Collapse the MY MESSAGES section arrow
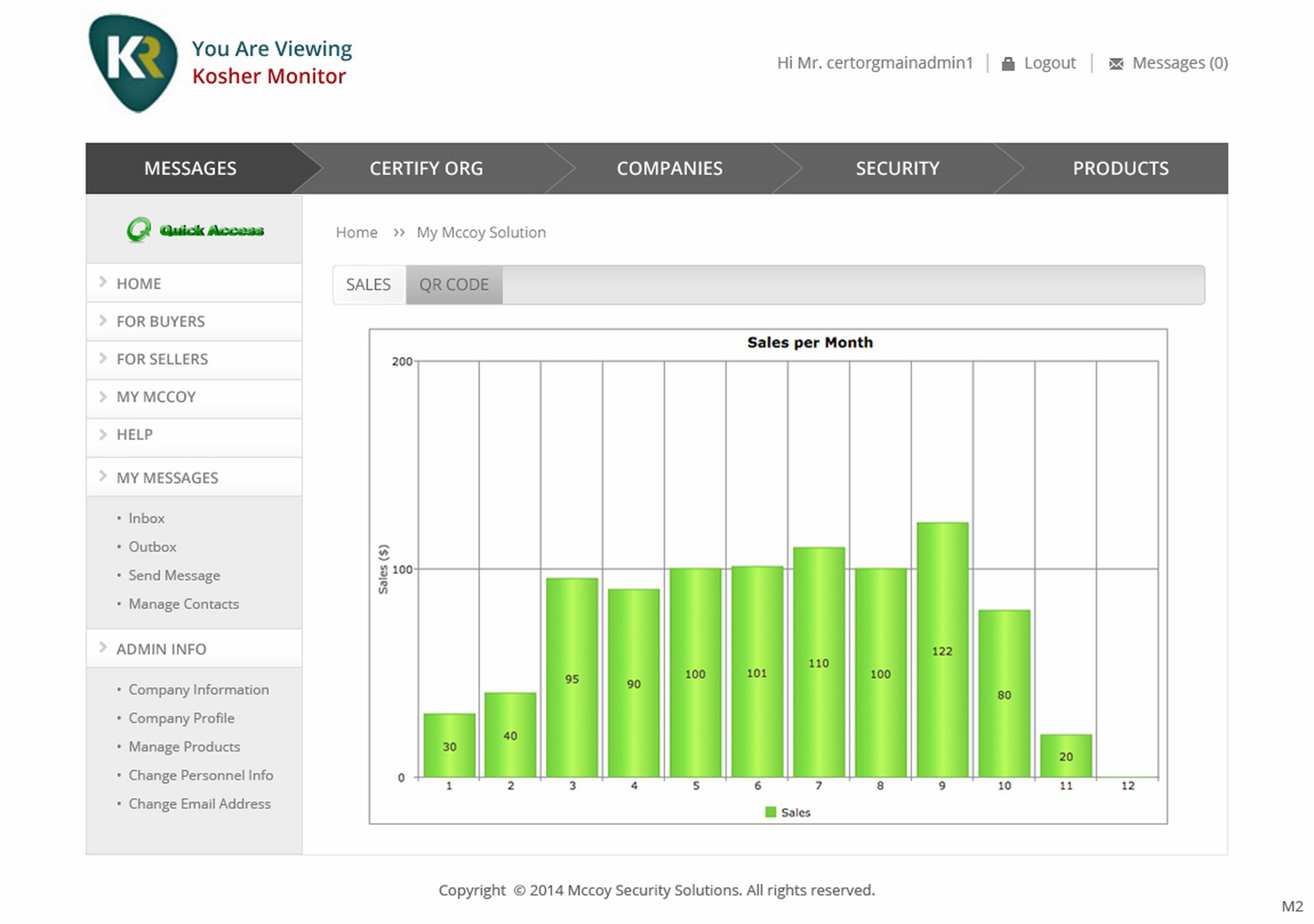Viewport: 1314px width, 924px height. point(103,476)
